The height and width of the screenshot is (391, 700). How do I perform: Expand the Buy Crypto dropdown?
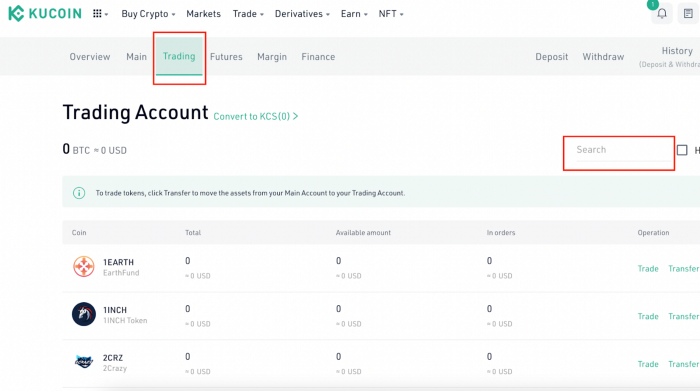(148, 14)
